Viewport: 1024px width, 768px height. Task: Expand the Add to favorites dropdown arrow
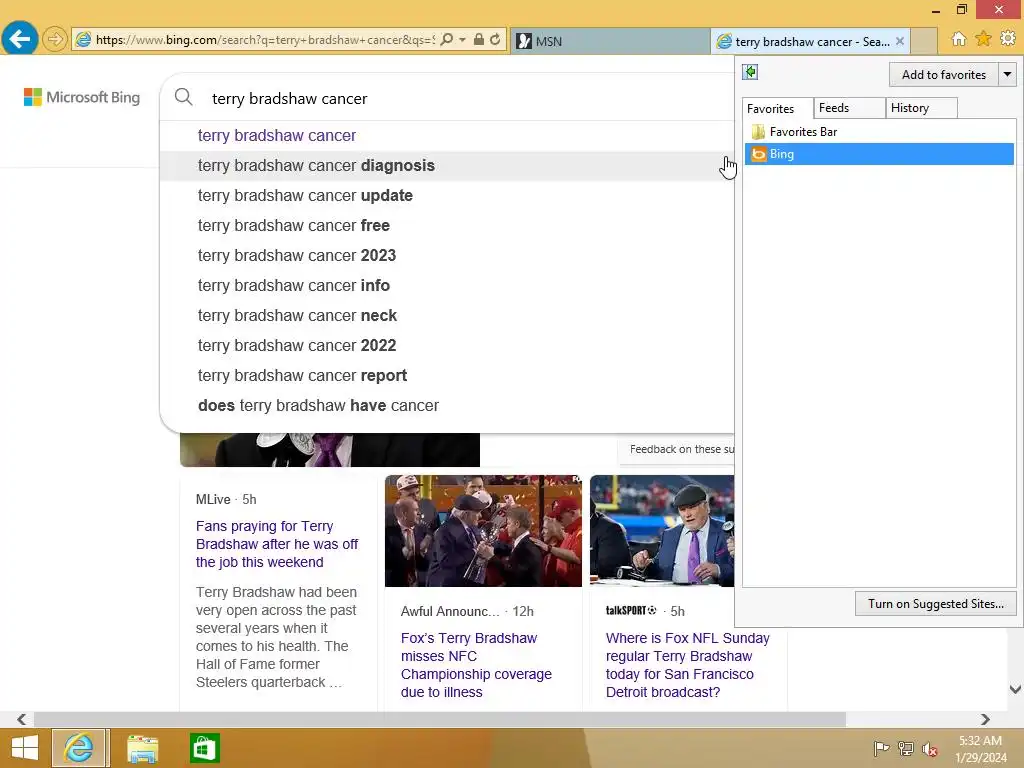click(x=1008, y=74)
